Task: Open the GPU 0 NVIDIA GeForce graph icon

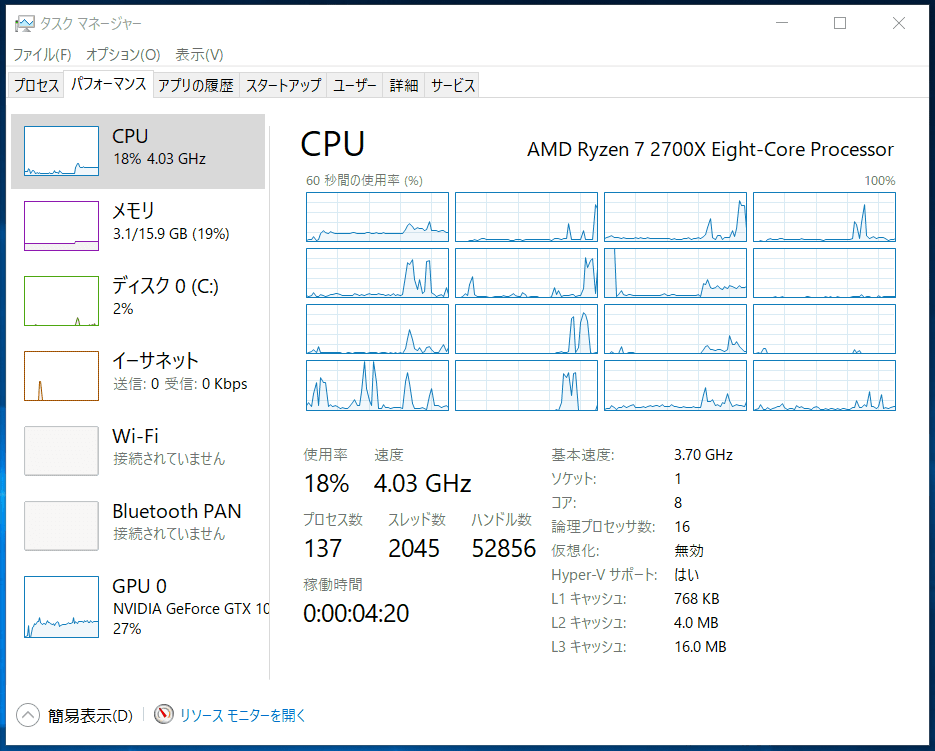Action: tap(61, 607)
